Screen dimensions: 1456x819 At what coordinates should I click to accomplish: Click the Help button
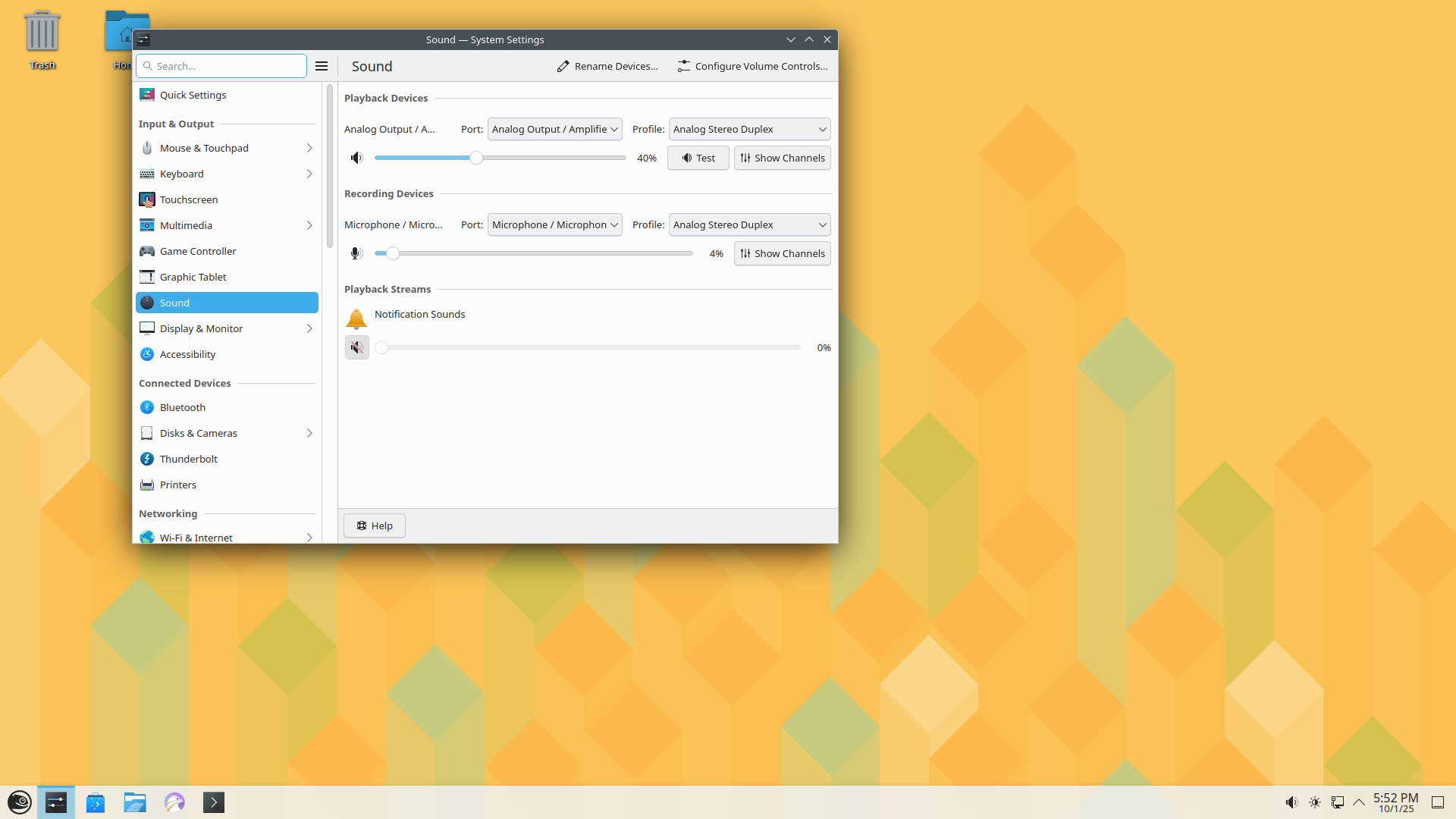pyautogui.click(x=375, y=526)
